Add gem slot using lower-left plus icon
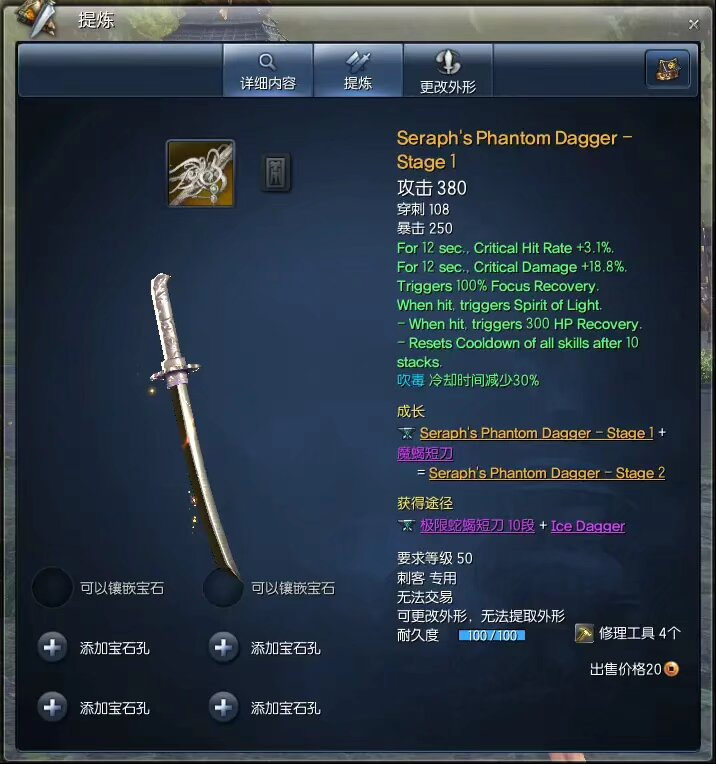The width and height of the screenshot is (716, 764). [x=52, y=707]
